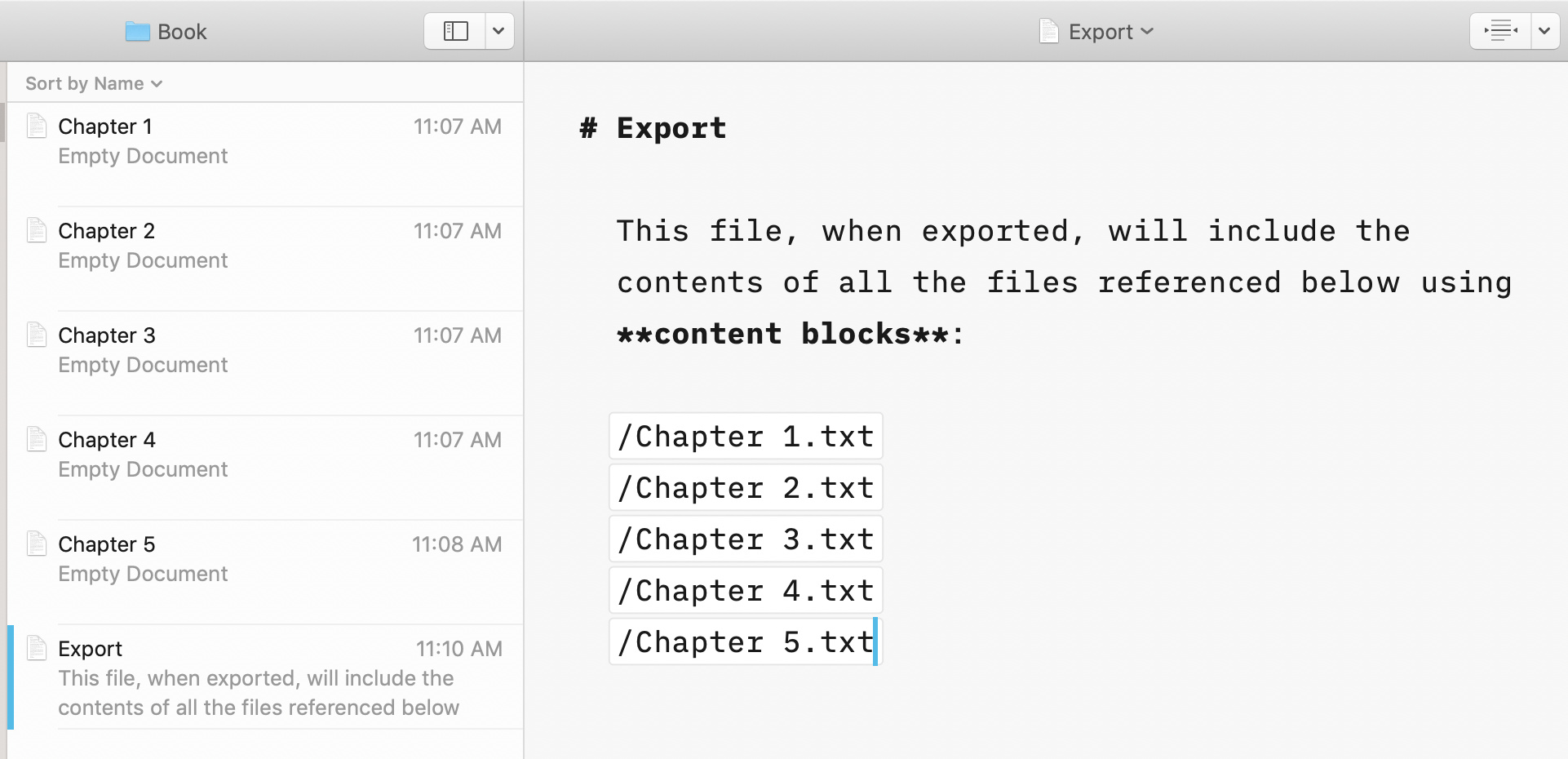
Task: Click the /Chapter 3.txt content block
Action: point(746,539)
